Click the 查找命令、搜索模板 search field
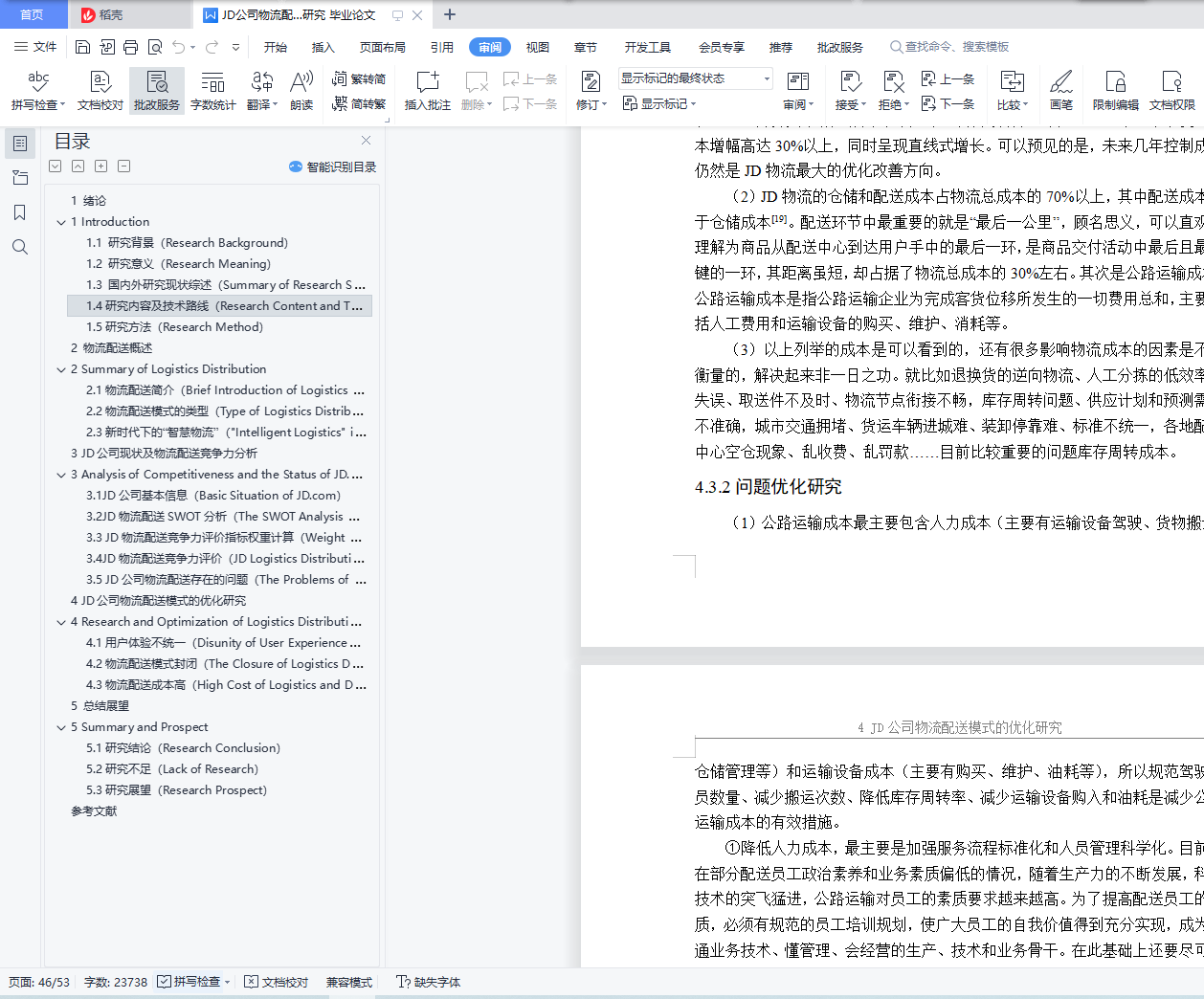Image resolution: width=1204 pixels, height=999 pixels. click(949, 47)
